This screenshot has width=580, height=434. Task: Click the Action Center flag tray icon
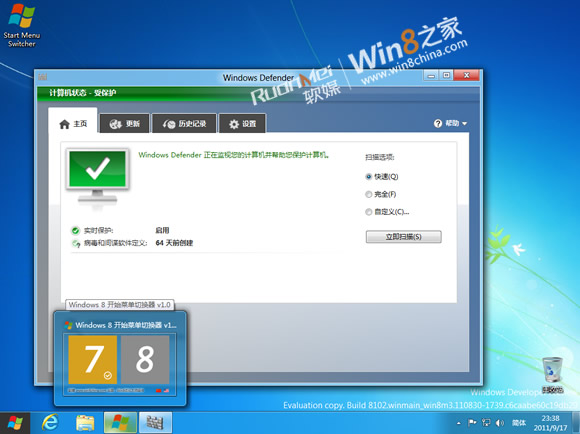coord(472,423)
